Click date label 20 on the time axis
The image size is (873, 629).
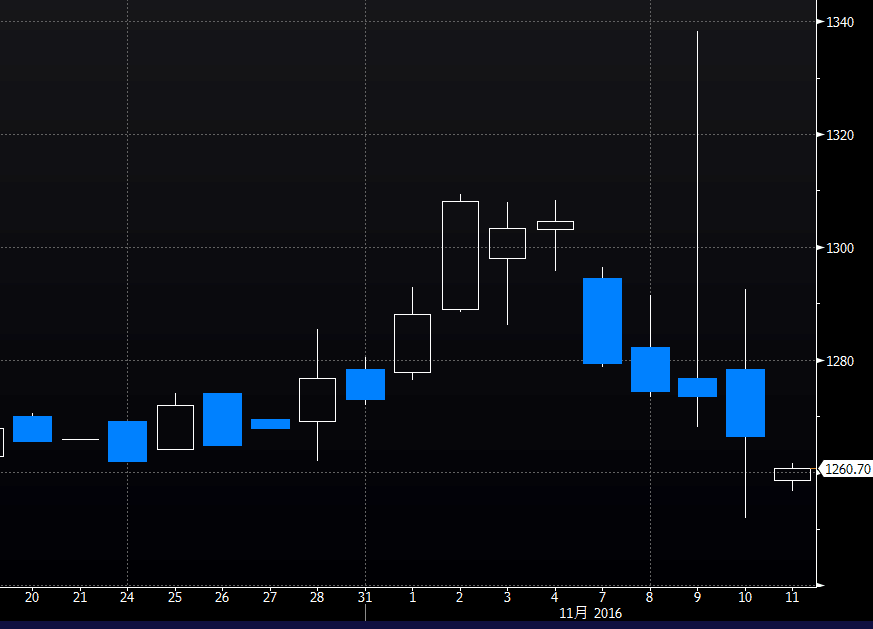click(32, 597)
